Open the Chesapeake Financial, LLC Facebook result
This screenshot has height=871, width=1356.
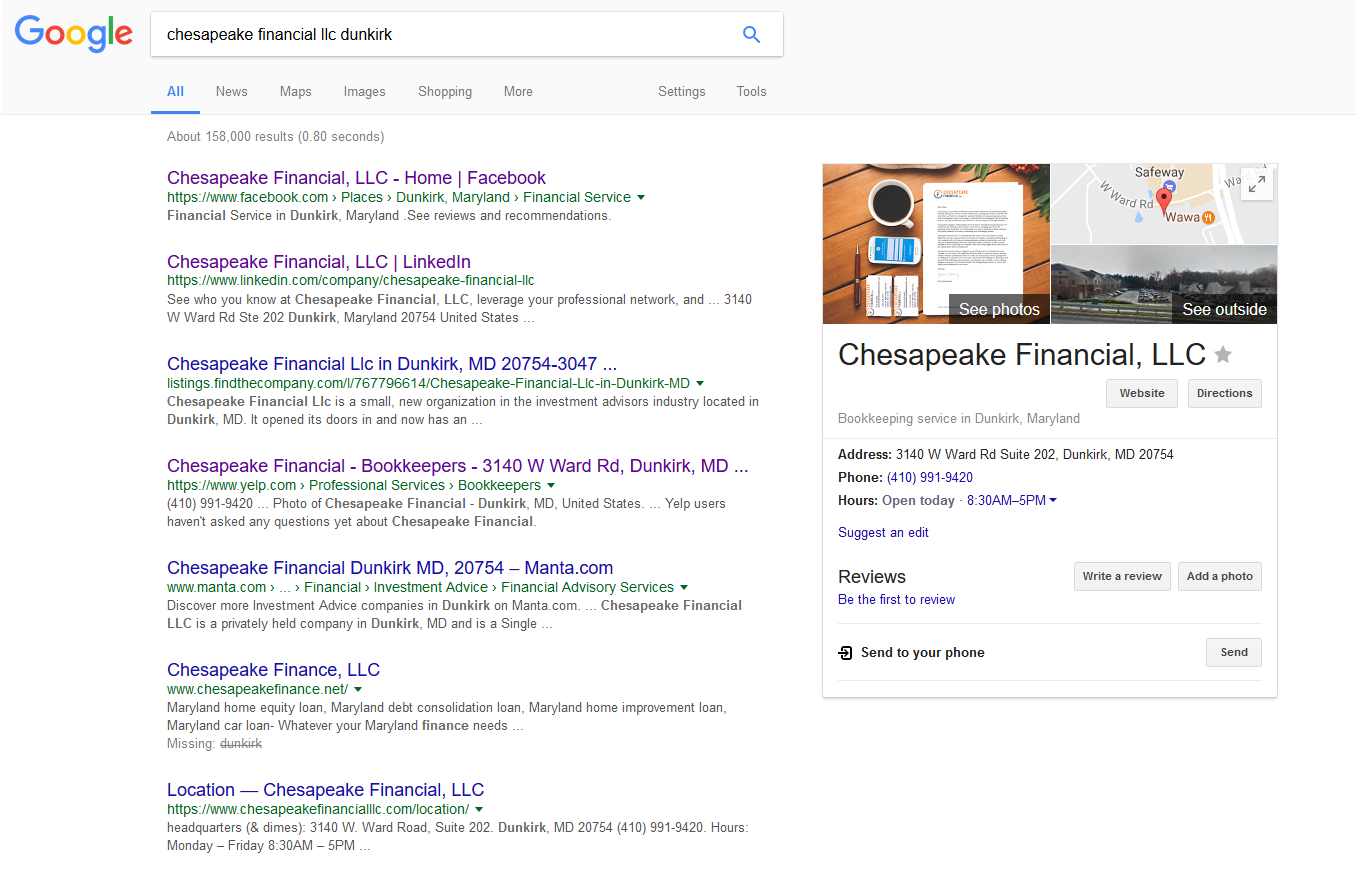(x=356, y=178)
